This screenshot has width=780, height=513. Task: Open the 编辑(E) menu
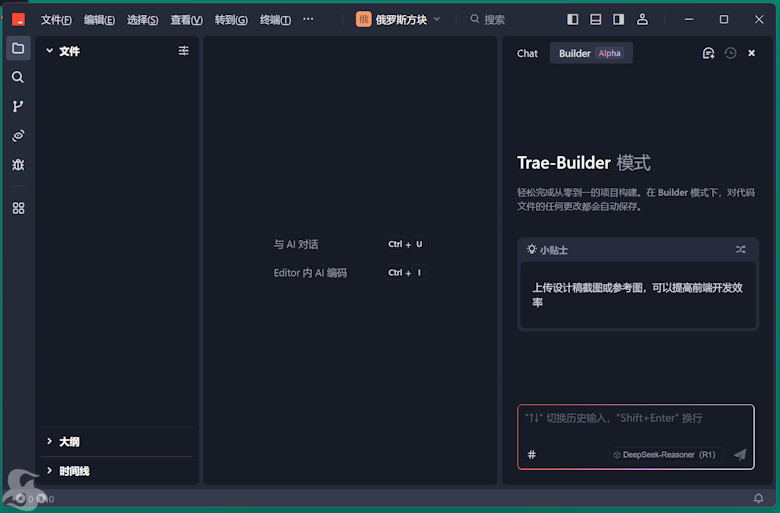click(99, 20)
